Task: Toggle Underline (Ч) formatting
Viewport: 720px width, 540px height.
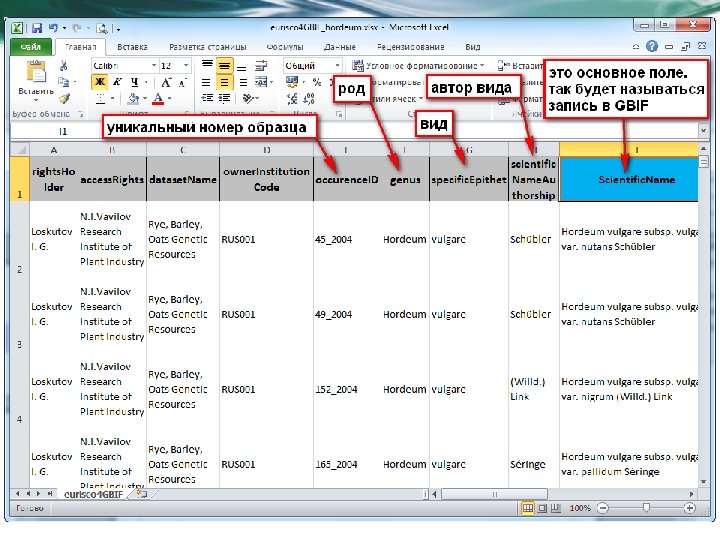Action: coord(134,82)
